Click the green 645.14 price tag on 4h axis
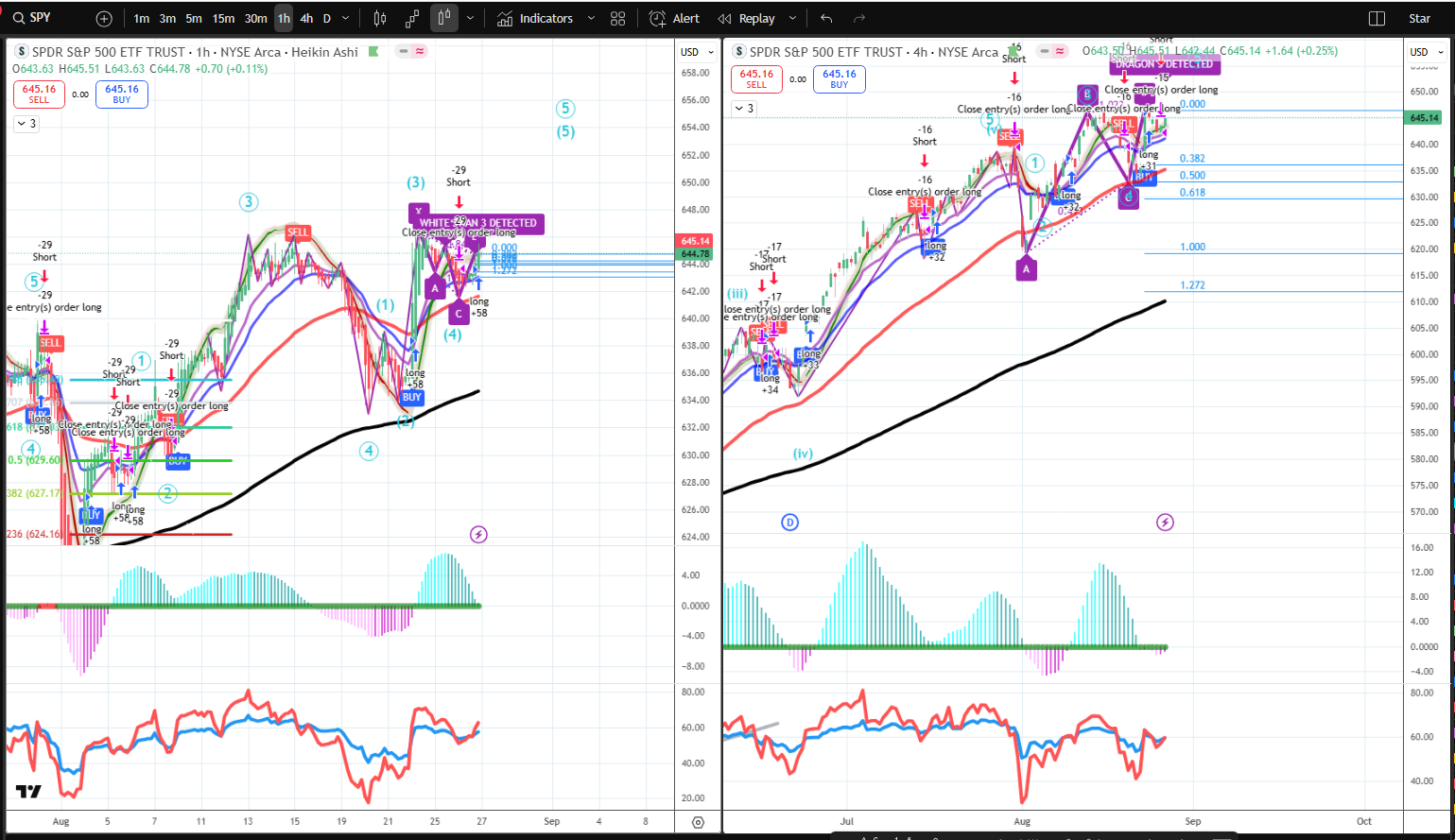1455x840 pixels. (x=1424, y=118)
